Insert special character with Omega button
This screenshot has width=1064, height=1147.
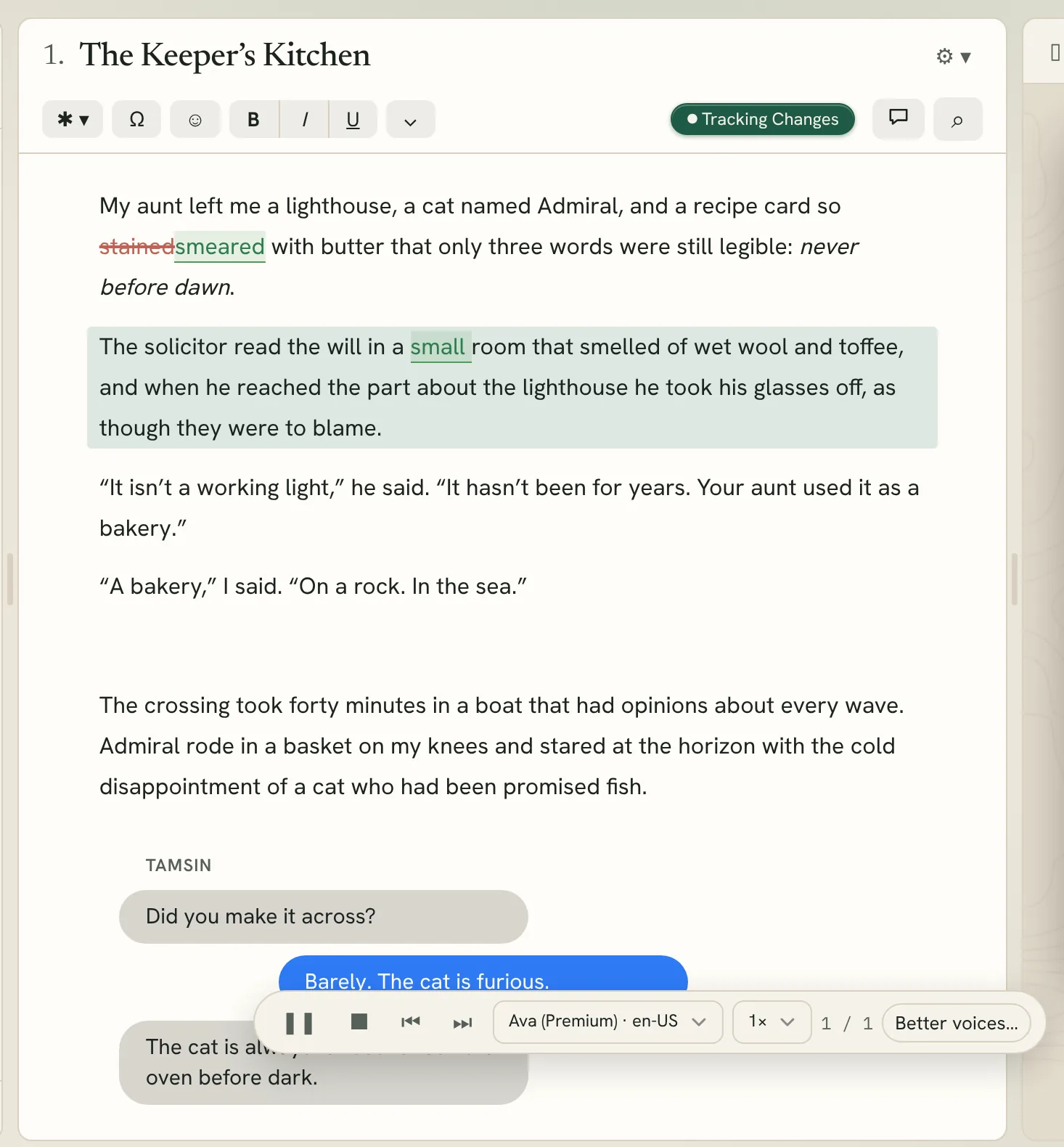point(136,119)
